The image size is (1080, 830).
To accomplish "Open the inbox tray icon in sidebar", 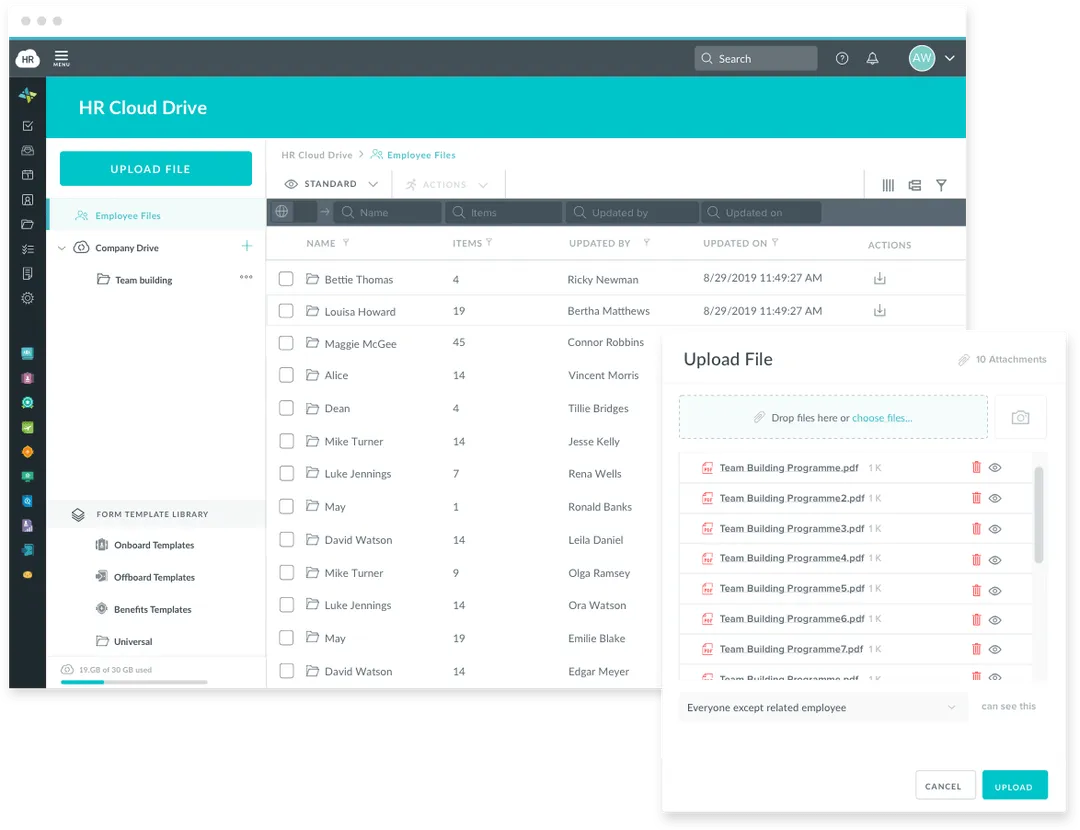I will (x=28, y=150).
